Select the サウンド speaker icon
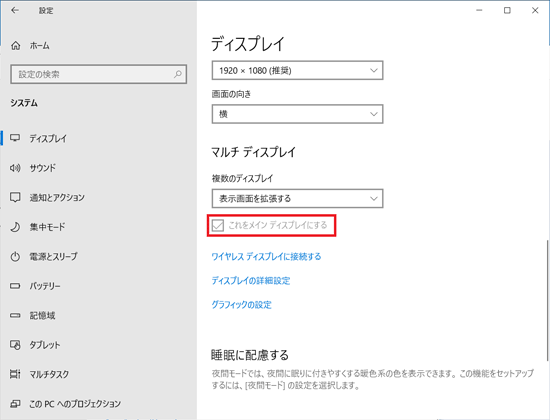 15,168
